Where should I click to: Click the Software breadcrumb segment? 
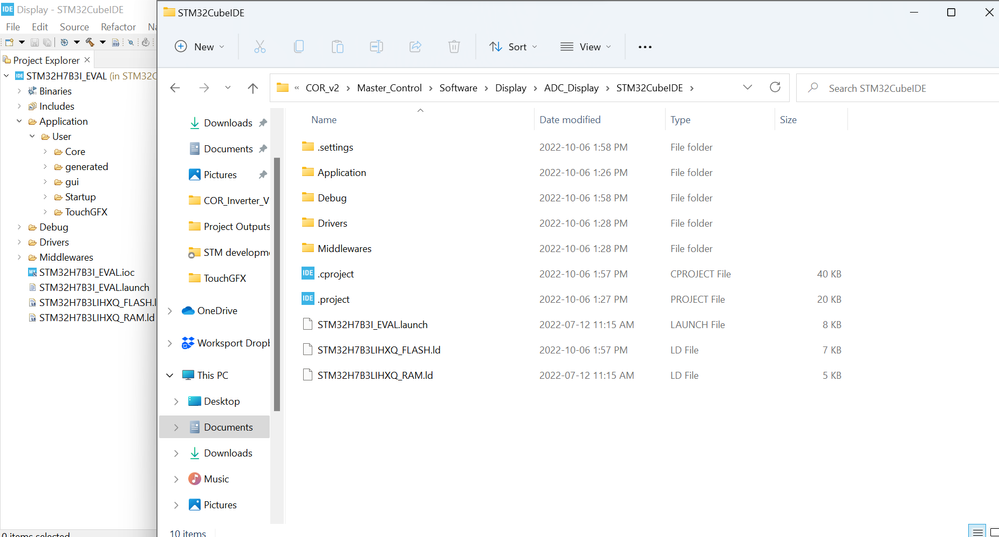(458, 88)
